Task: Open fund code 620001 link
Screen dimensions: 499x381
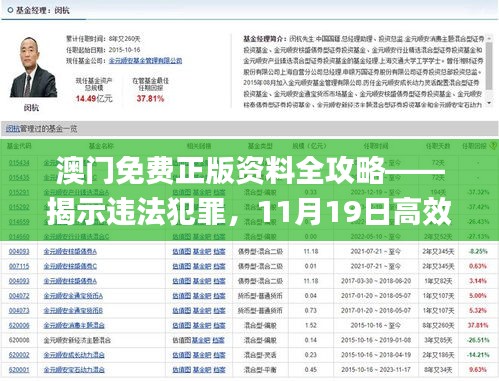Action: coord(19,370)
